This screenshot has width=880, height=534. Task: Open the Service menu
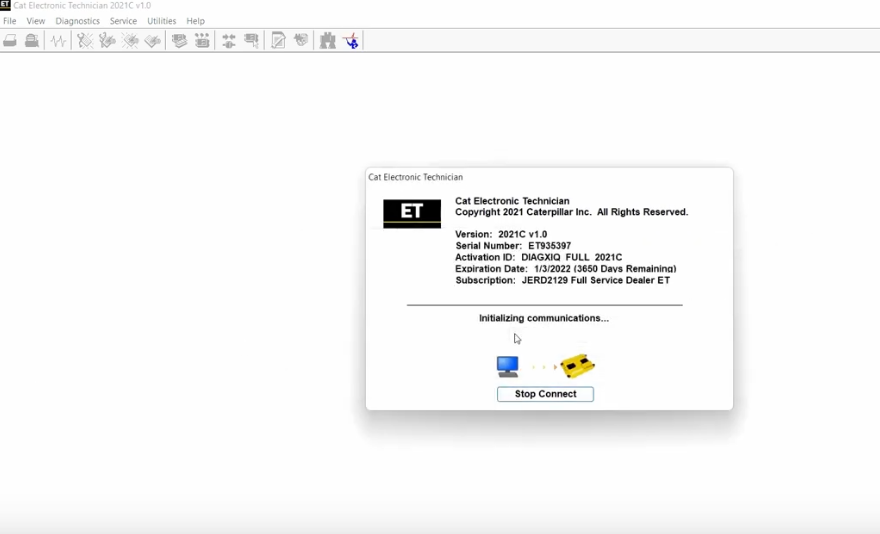pyautogui.click(x=123, y=21)
